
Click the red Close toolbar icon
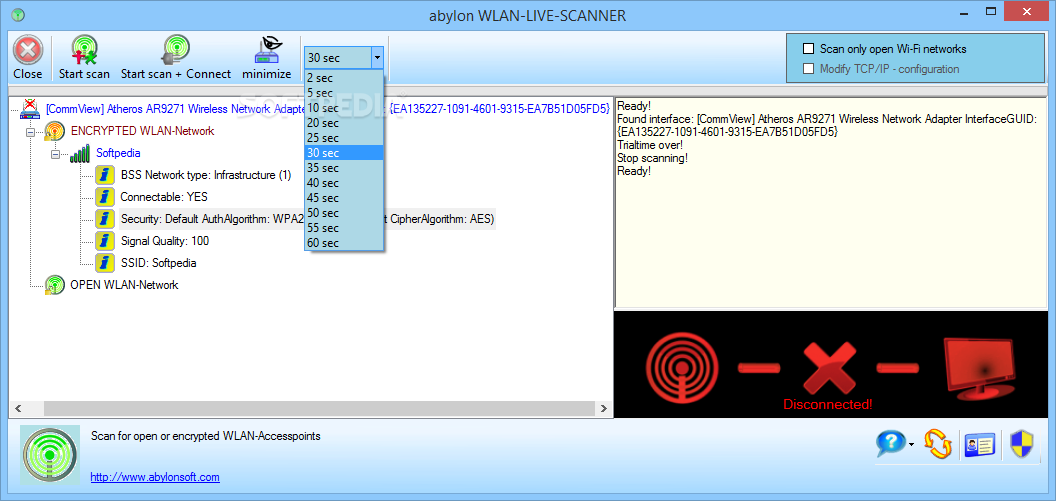point(28,51)
